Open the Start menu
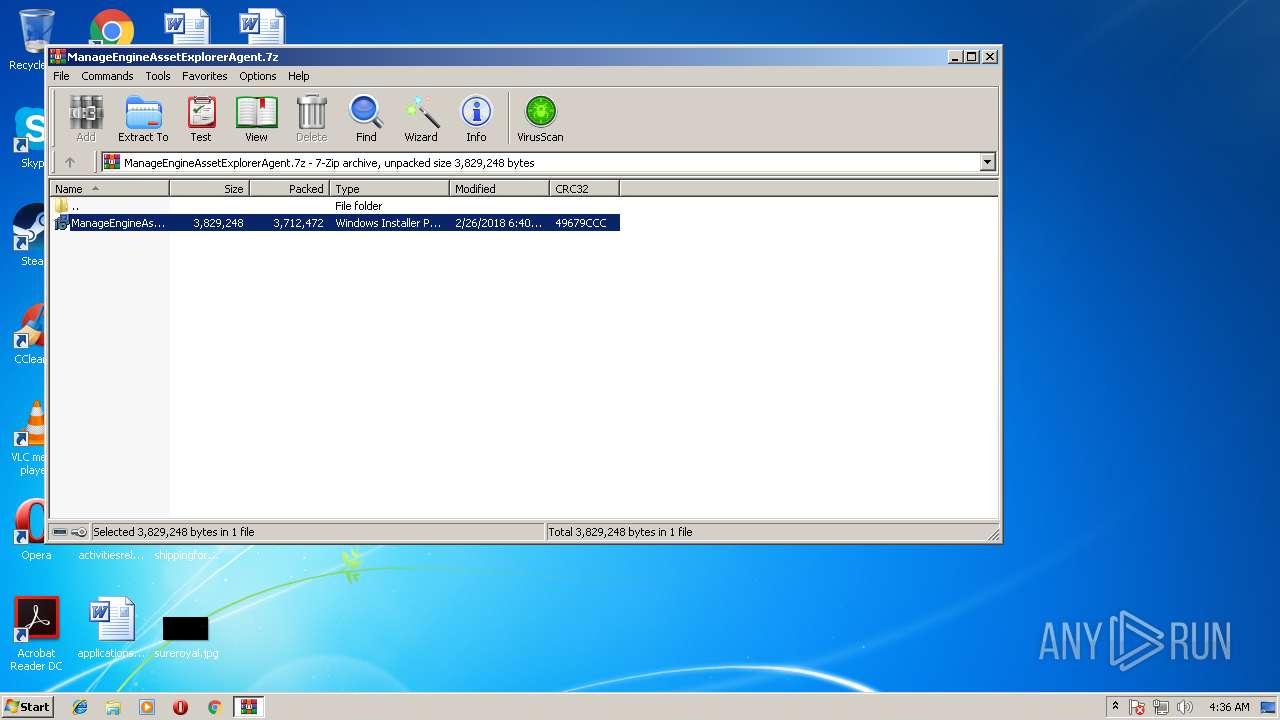 click(27, 706)
